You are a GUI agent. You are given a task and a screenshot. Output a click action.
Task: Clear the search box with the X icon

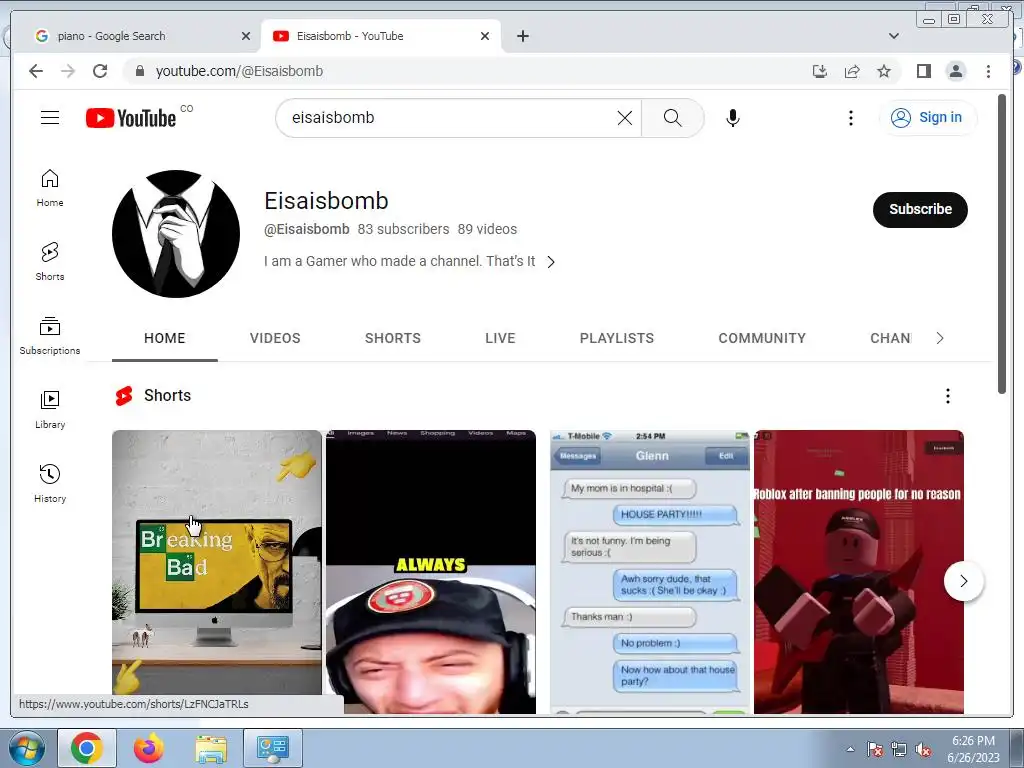coord(624,118)
